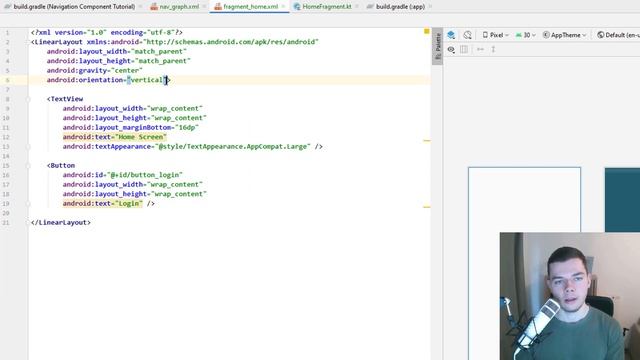Open the Design Surface layers selector
640x360 pixels.
coord(451,35)
